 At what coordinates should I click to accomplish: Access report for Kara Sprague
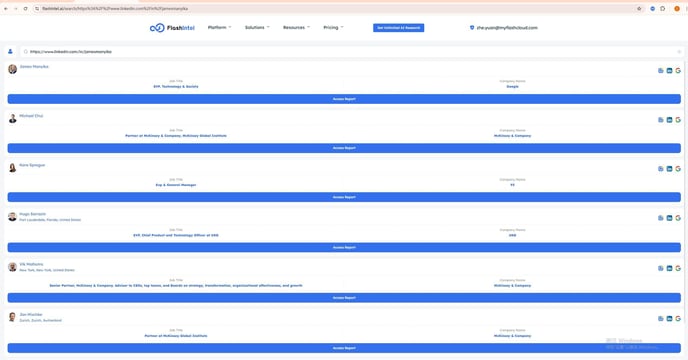click(x=344, y=197)
